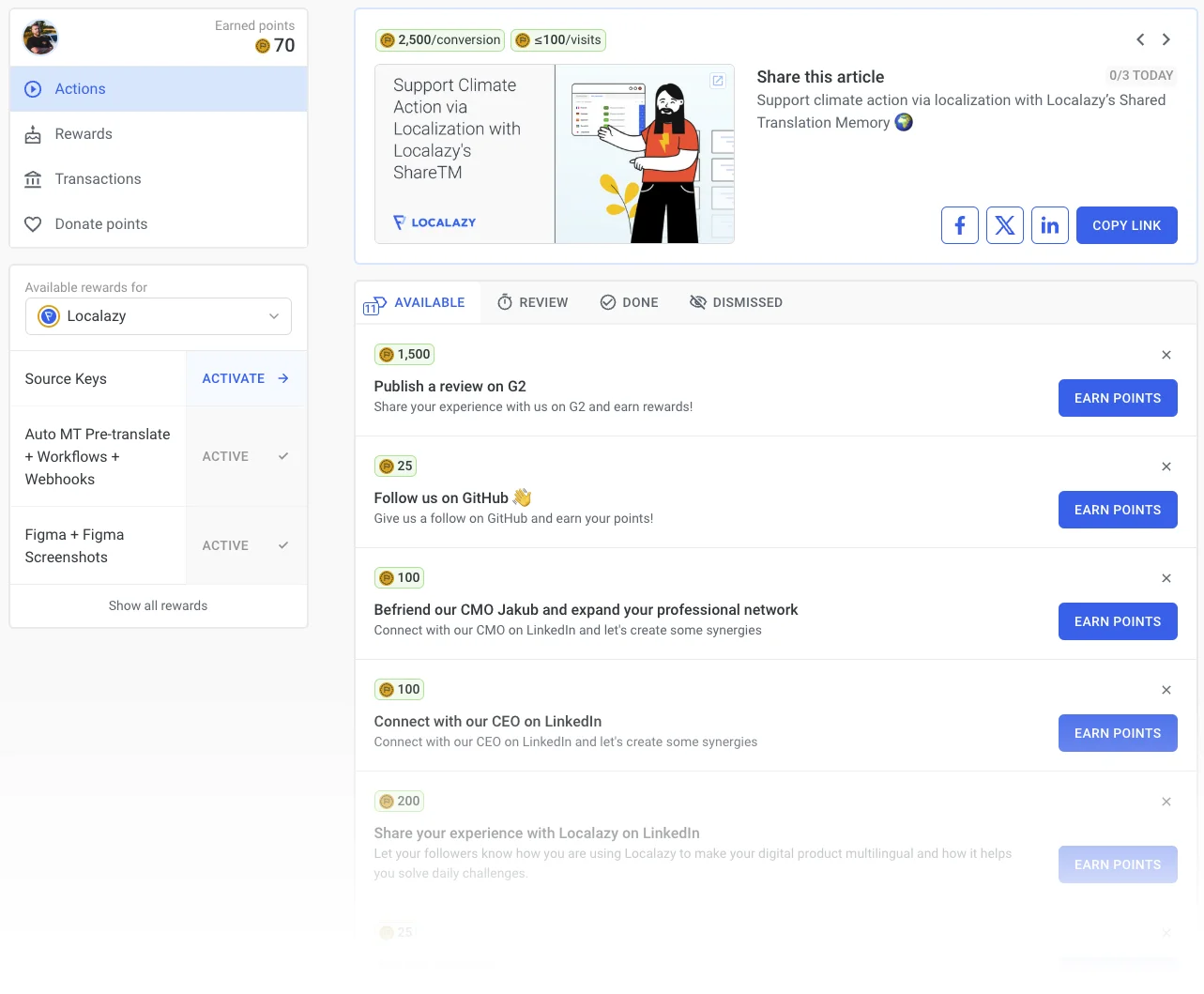Switch to the Review tab
This screenshot has width=1204, height=994.
tap(532, 302)
